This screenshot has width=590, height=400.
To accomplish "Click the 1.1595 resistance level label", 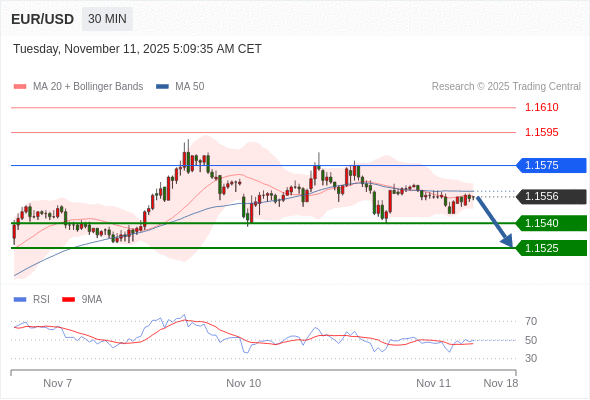I will tap(541, 132).
